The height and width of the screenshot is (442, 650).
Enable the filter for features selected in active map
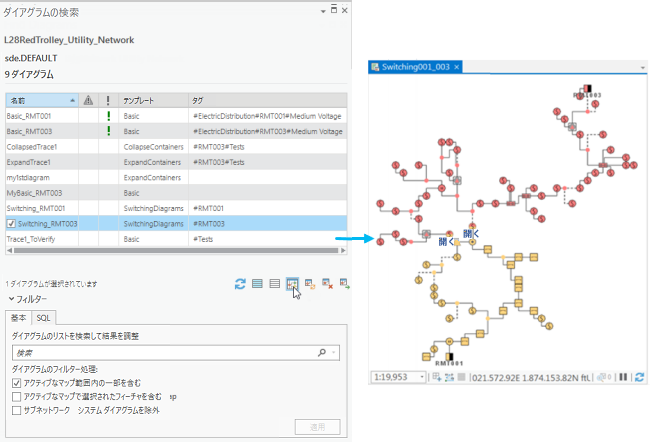(17, 397)
